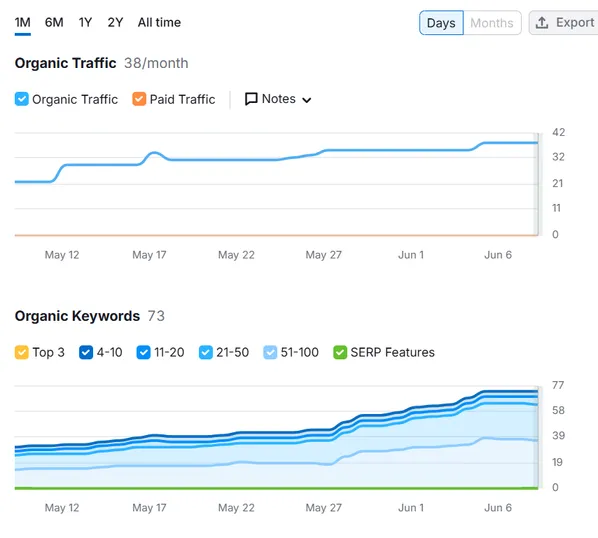Show All time data range
The image size is (598, 538).
click(x=159, y=22)
